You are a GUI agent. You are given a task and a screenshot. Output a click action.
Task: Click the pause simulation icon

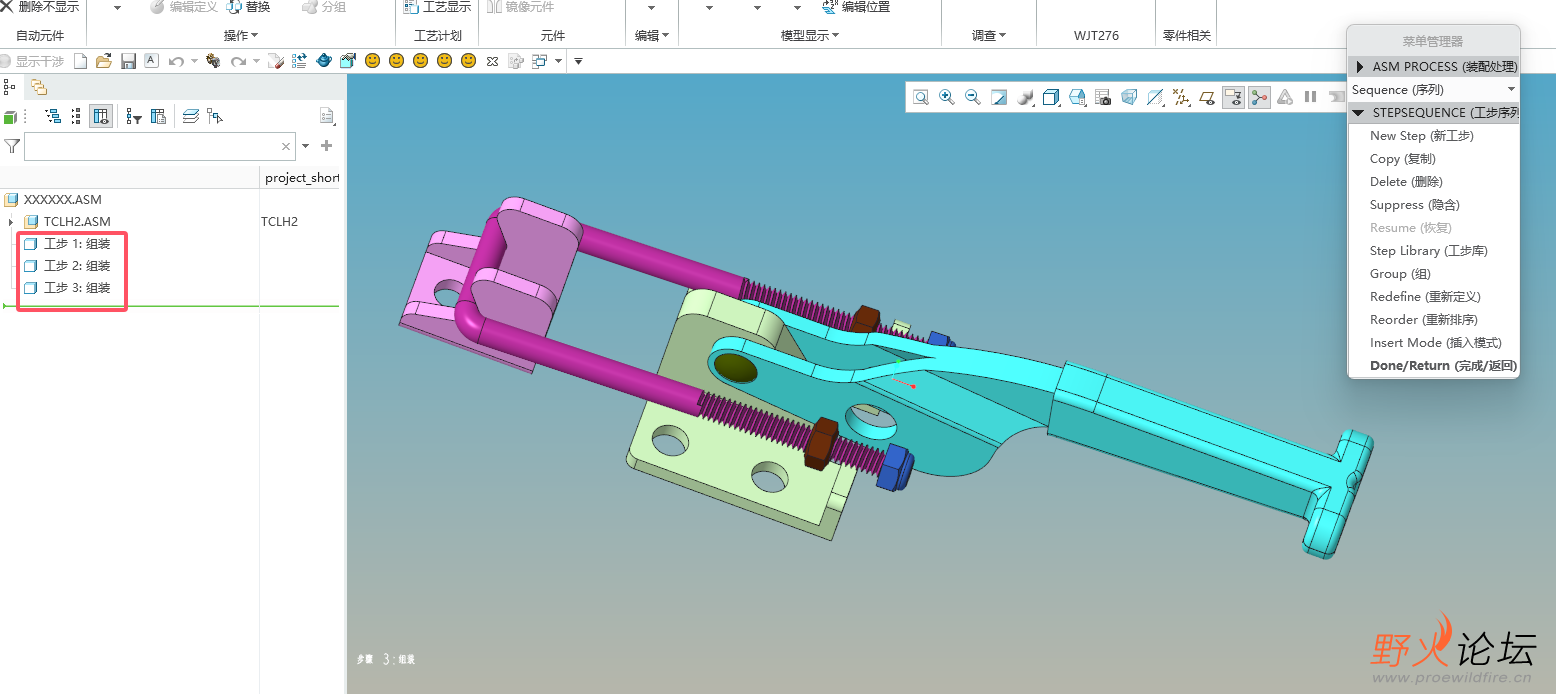point(1310,97)
